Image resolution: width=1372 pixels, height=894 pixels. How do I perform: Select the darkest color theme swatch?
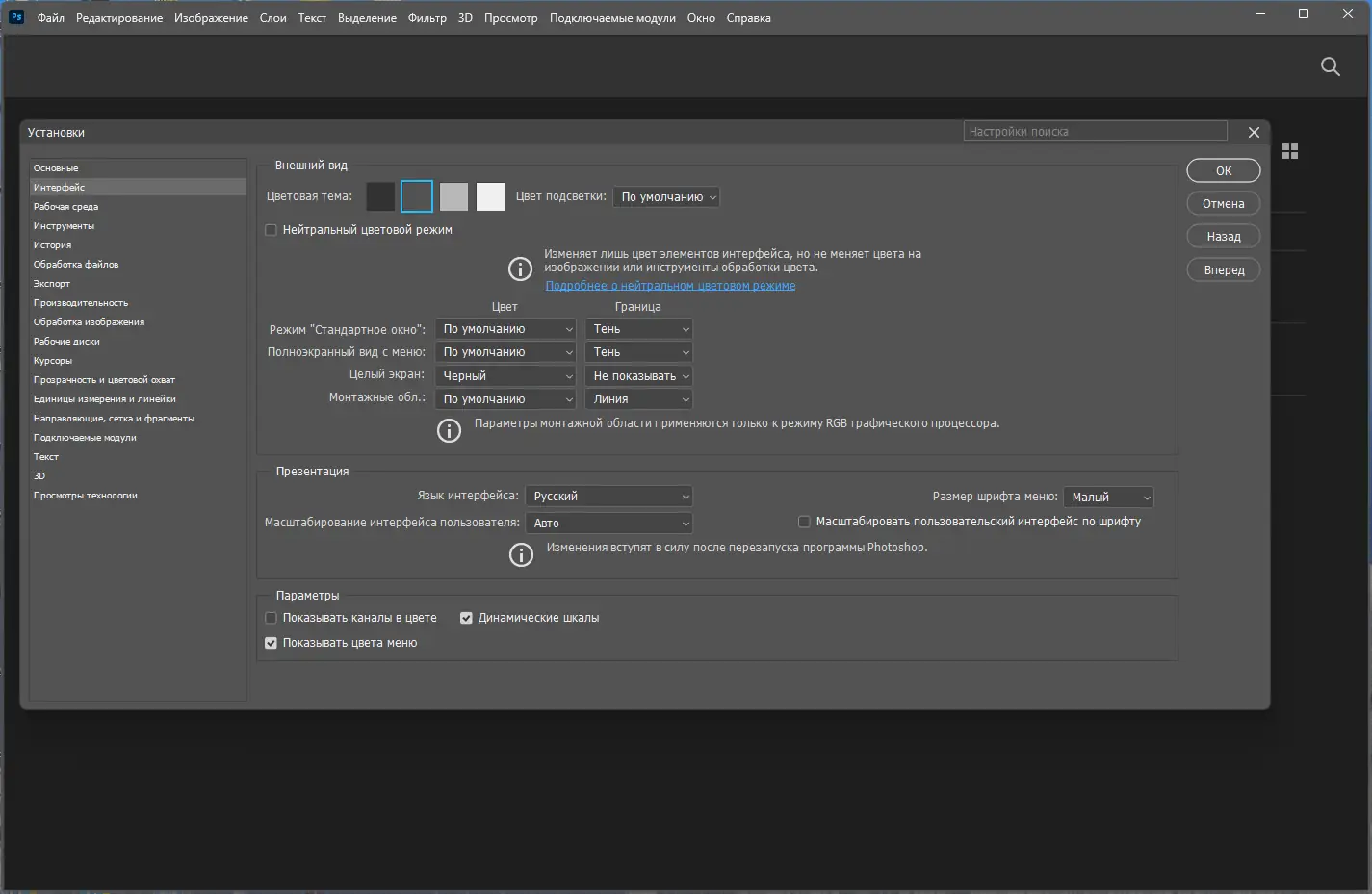(x=380, y=196)
